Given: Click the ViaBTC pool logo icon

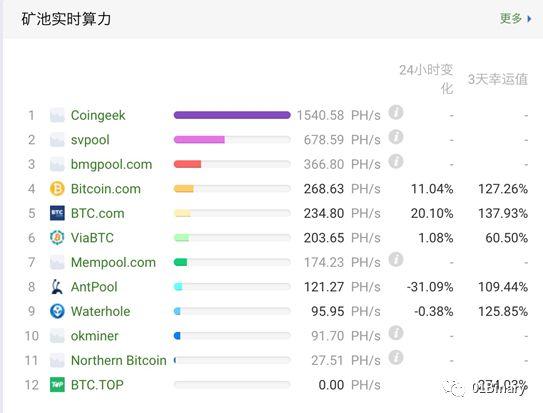Looking at the screenshot, I should point(57,238).
